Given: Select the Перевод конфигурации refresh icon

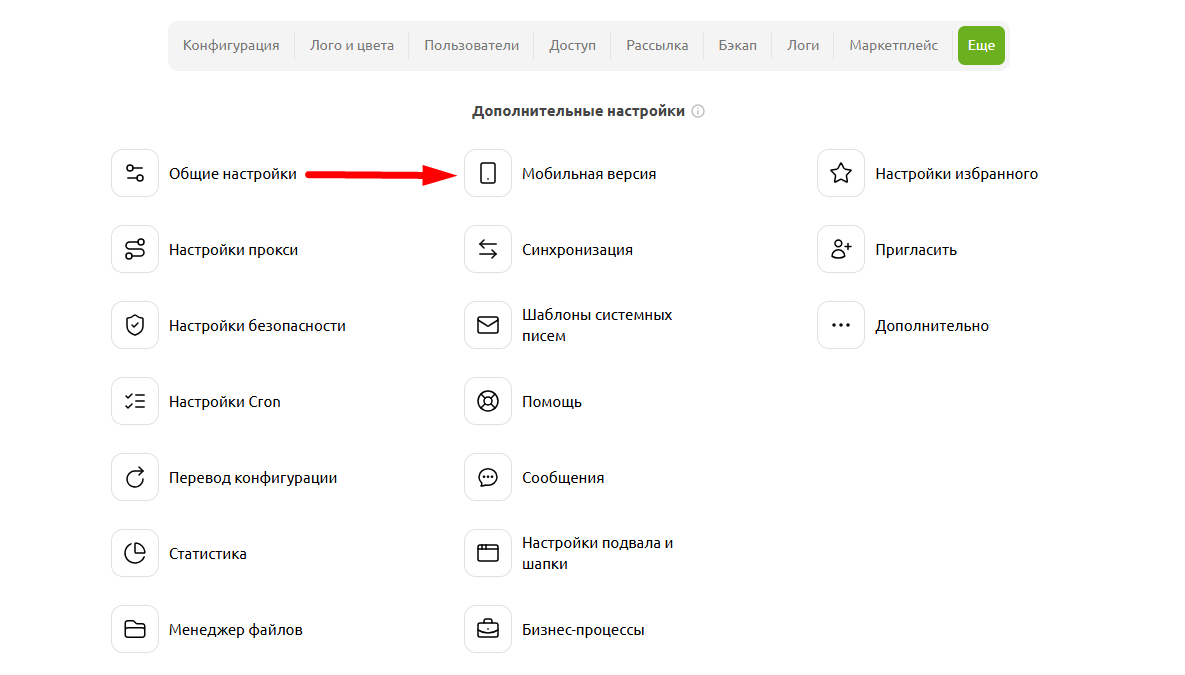Looking at the screenshot, I should 135,477.
